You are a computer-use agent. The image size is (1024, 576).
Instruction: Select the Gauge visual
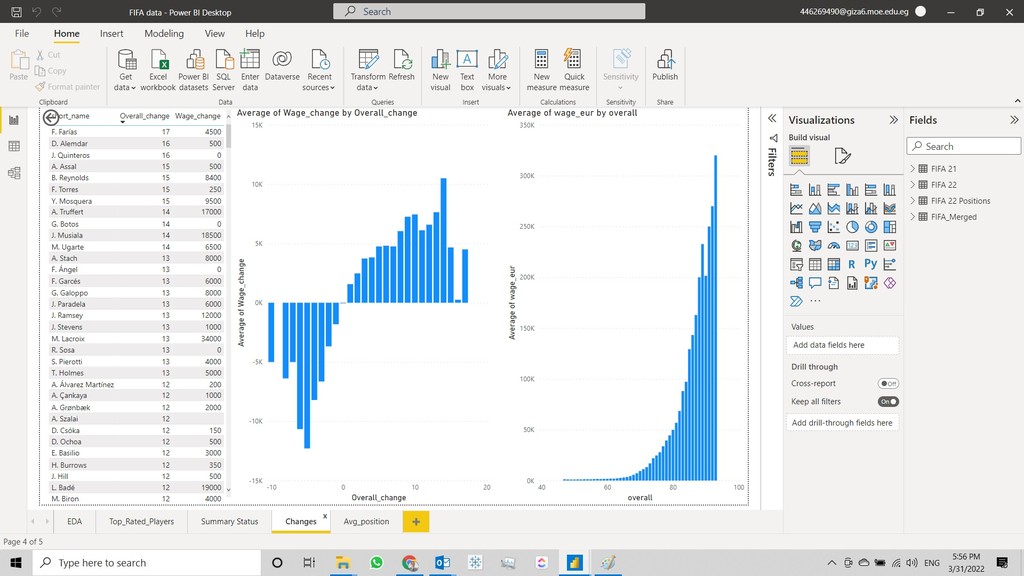point(834,246)
